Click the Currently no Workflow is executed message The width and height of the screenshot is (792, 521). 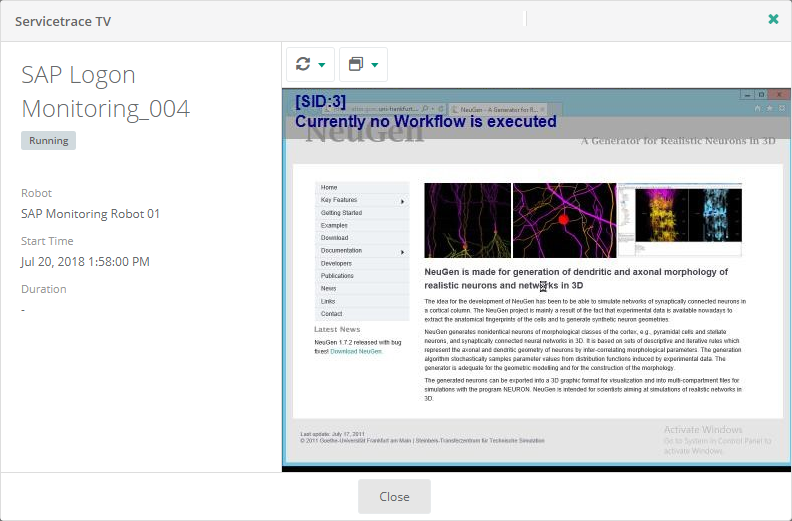pyautogui.click(x=426, y=121)
